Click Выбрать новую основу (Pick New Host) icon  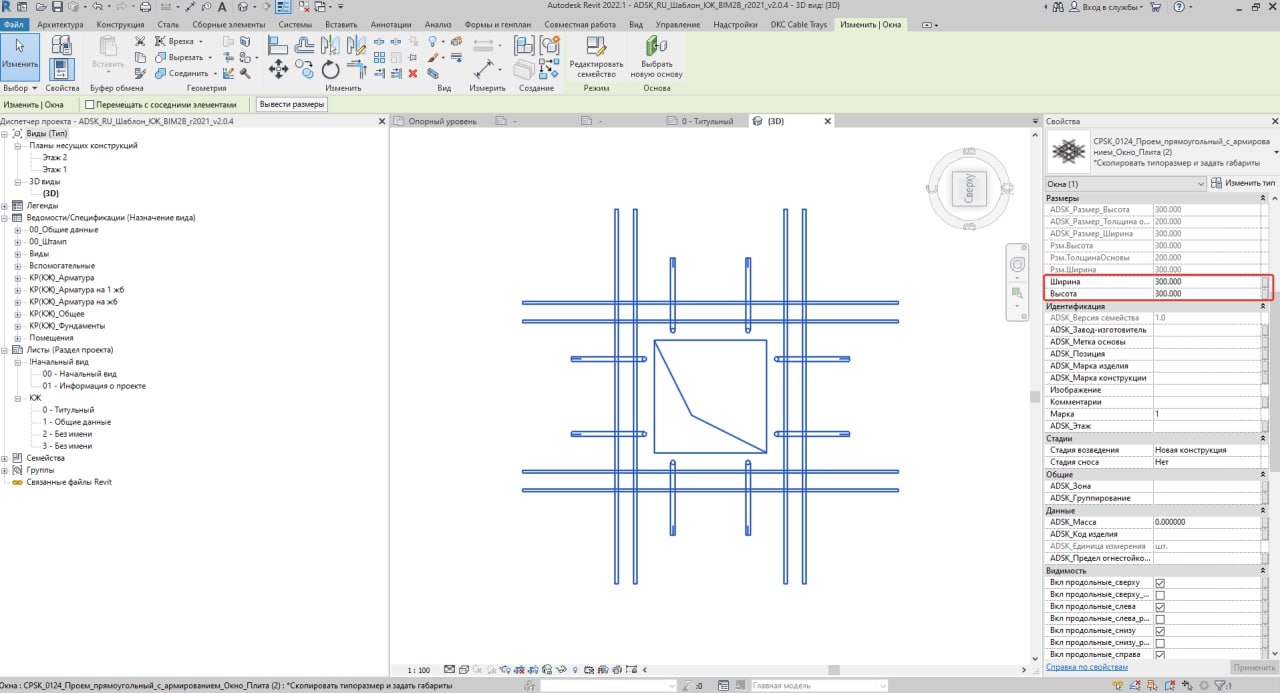pos(656,46)
